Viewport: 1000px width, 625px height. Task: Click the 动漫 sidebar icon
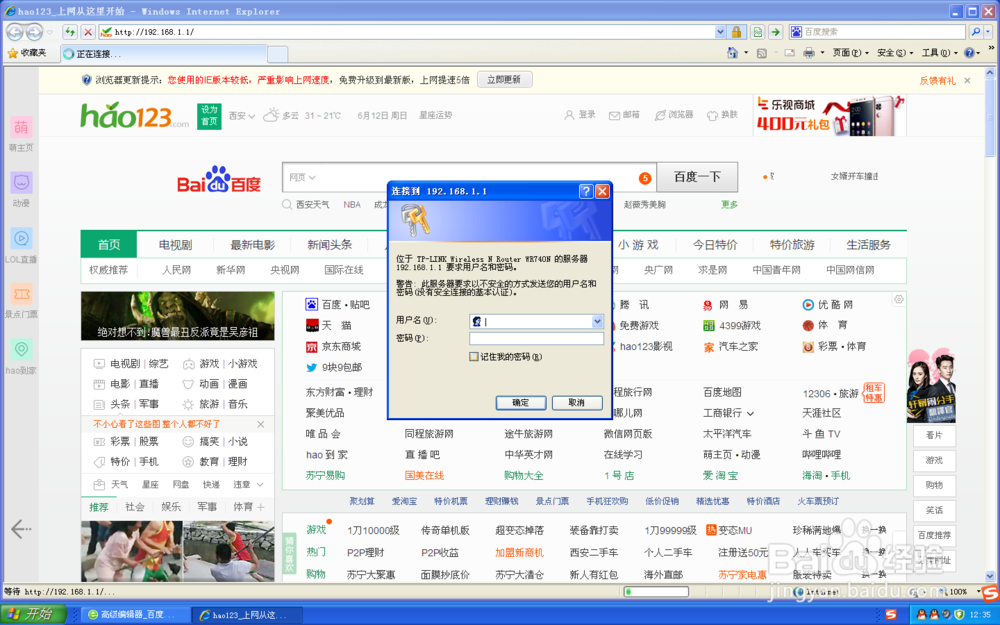tap(21, 183)
